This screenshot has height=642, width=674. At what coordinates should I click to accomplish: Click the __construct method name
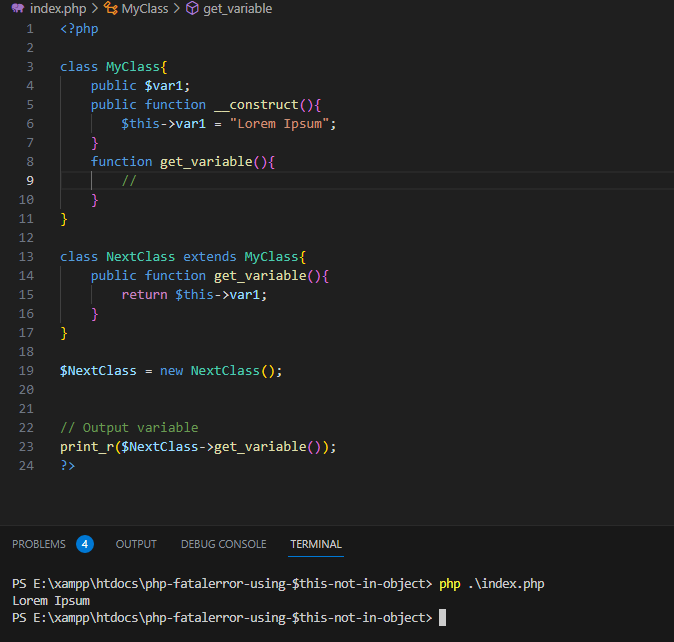coord(256,104)
